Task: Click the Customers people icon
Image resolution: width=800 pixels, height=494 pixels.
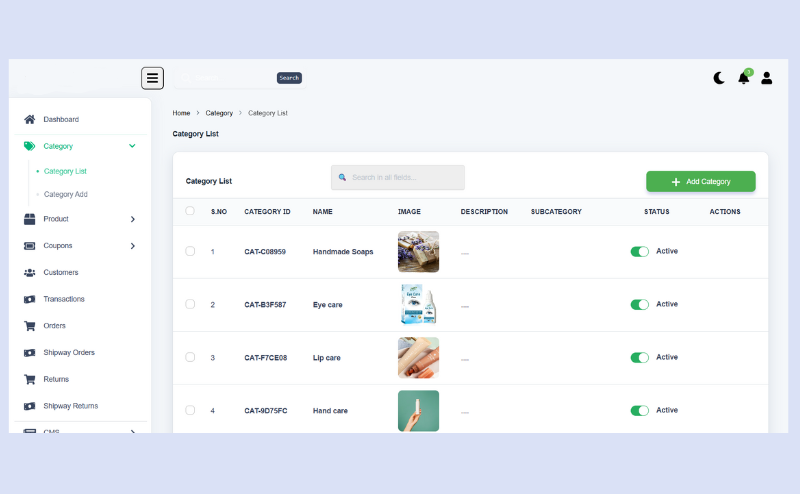Action: point(30,272)
